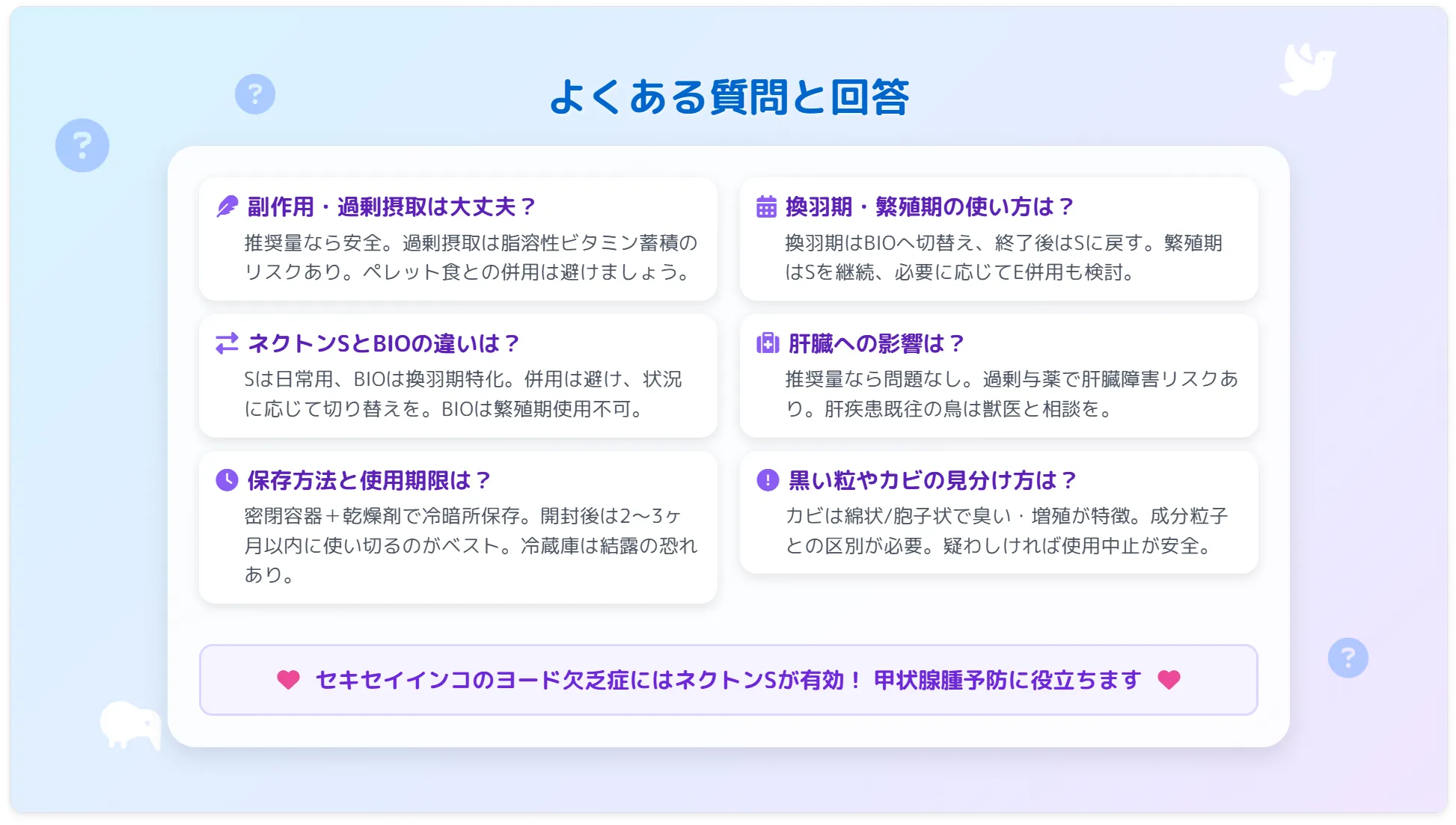This screenshot has width=1456, height=825.
Task: Click the right pink heart in banner
Action: pos(1169,680)
